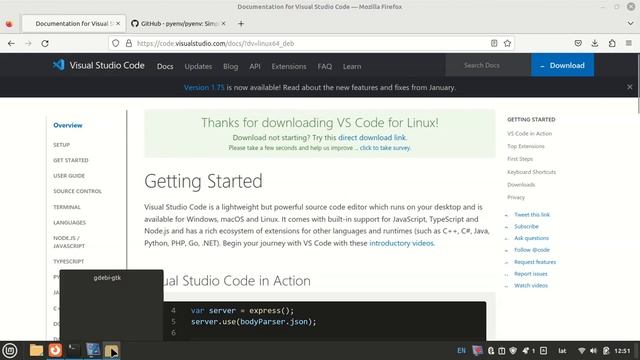The width and height of the screenshot is (640, 360).
Task: Select the Documentation for Visual Studio tab
Action: pos(73,24)
